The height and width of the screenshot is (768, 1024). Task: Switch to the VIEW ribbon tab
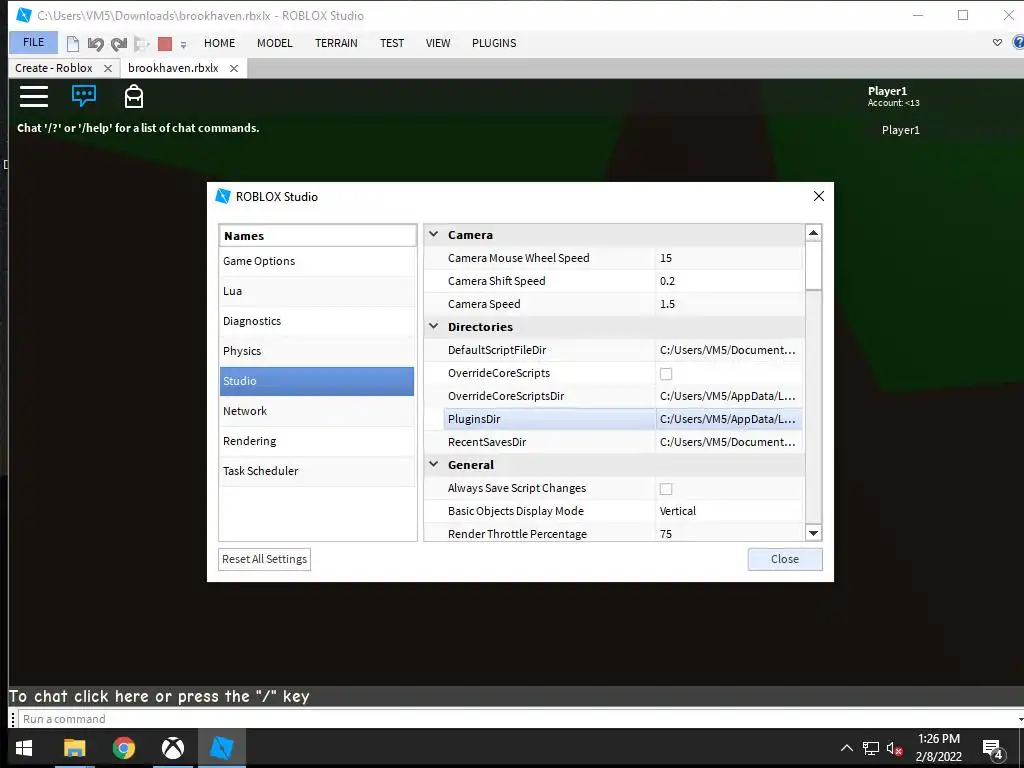[438, 43]
